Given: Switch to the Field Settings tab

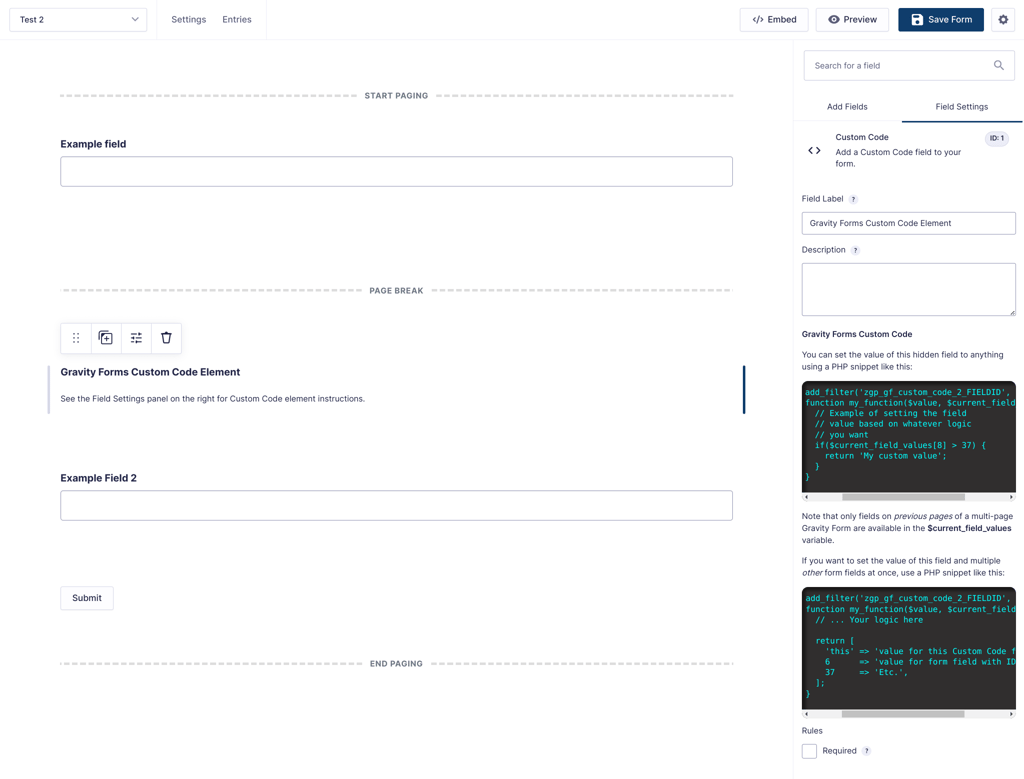Looking at the screenshot, I should 961,106.
